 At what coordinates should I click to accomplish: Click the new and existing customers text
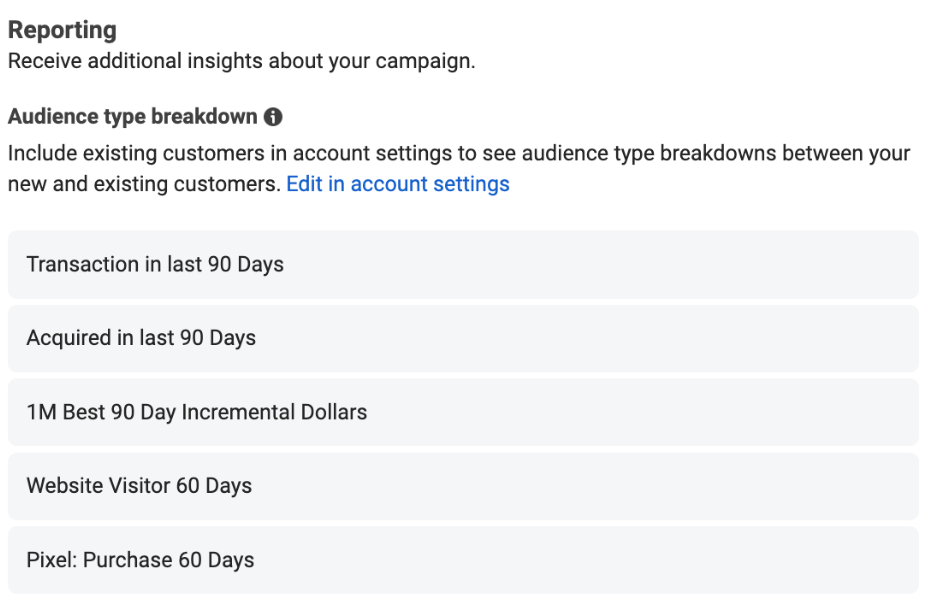coord(144,184)
